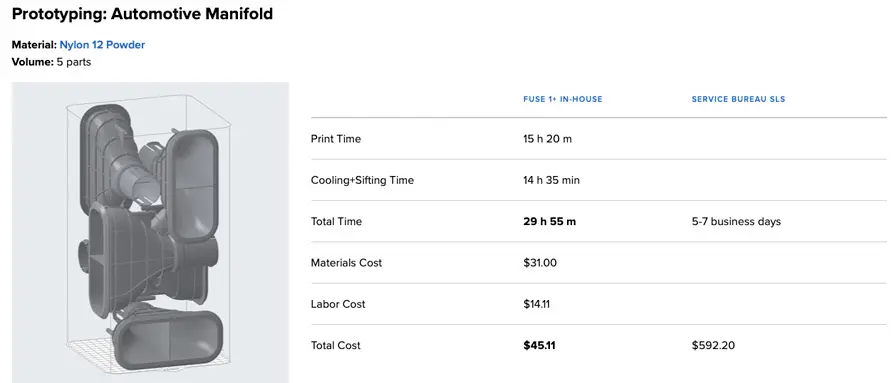Click the $31.00 materials cost value
Image resolution: width=893 pixels, height=383 pixels.
click(540, 263)
